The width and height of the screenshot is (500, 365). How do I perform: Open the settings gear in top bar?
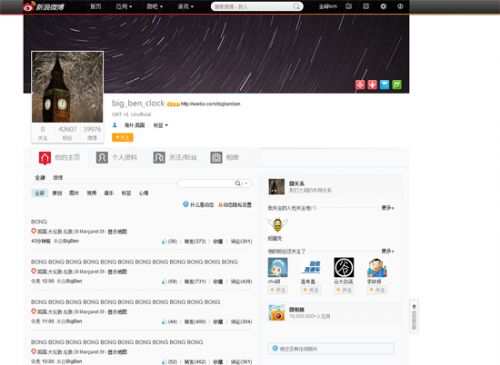(383, 6)
